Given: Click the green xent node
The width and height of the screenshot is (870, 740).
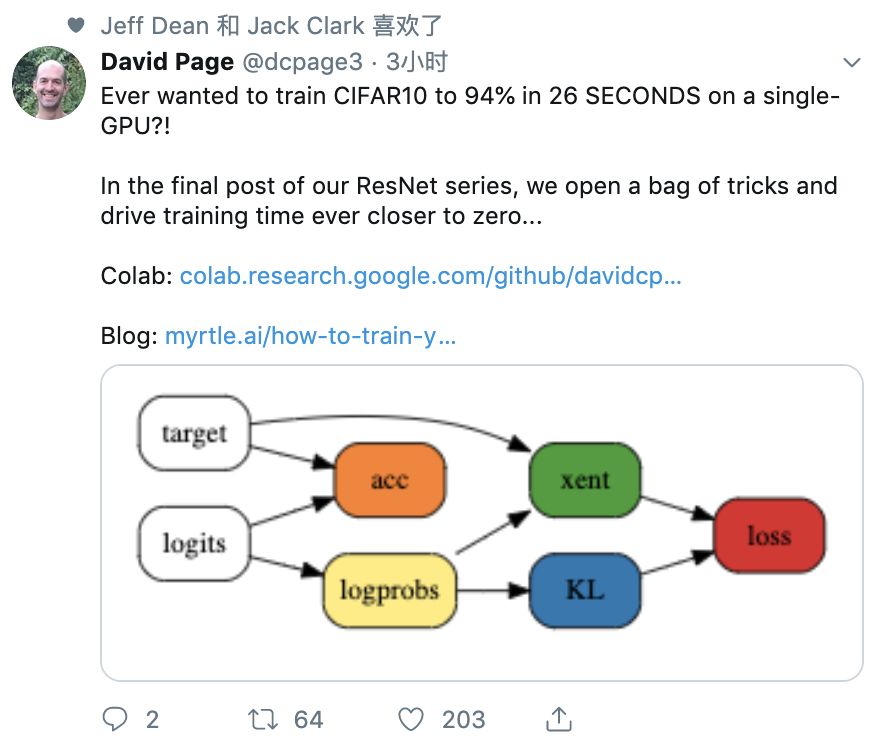Looking at the screenshot, I should (x=584, y=480).
